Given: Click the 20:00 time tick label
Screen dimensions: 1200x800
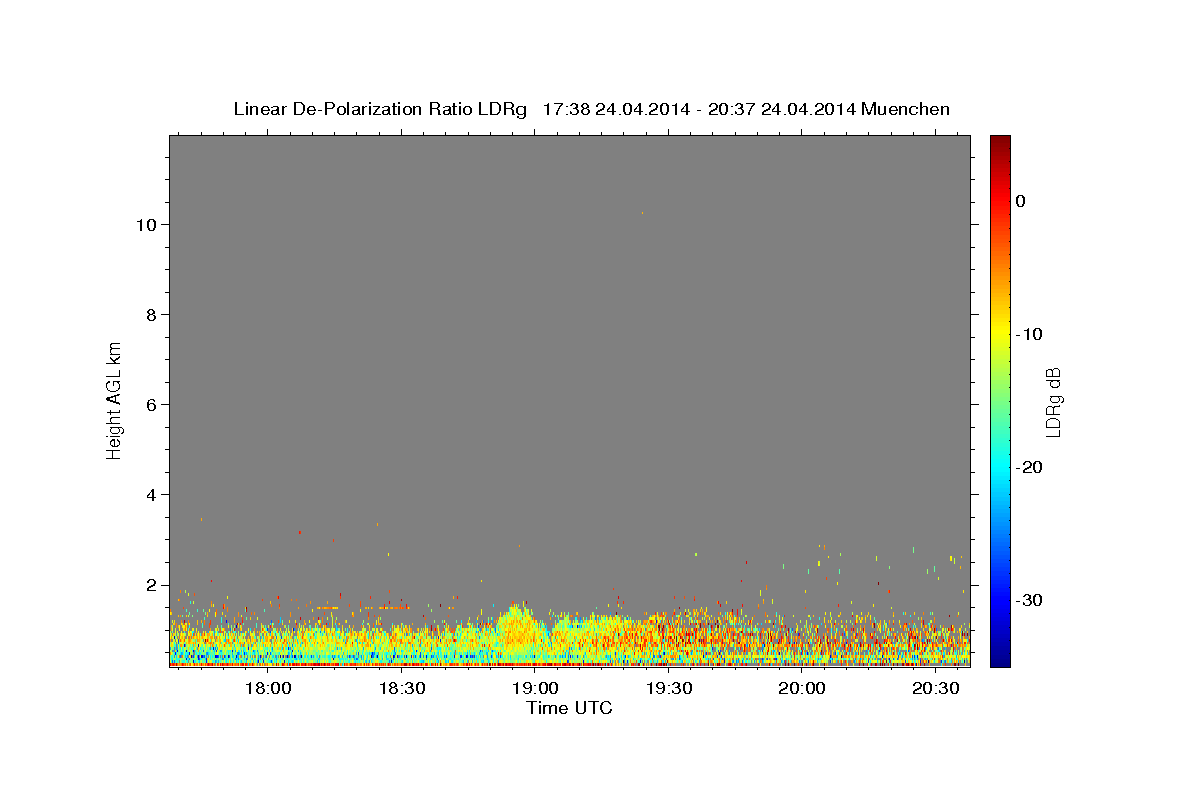Looking at the screenshot, I should [802, 688].
